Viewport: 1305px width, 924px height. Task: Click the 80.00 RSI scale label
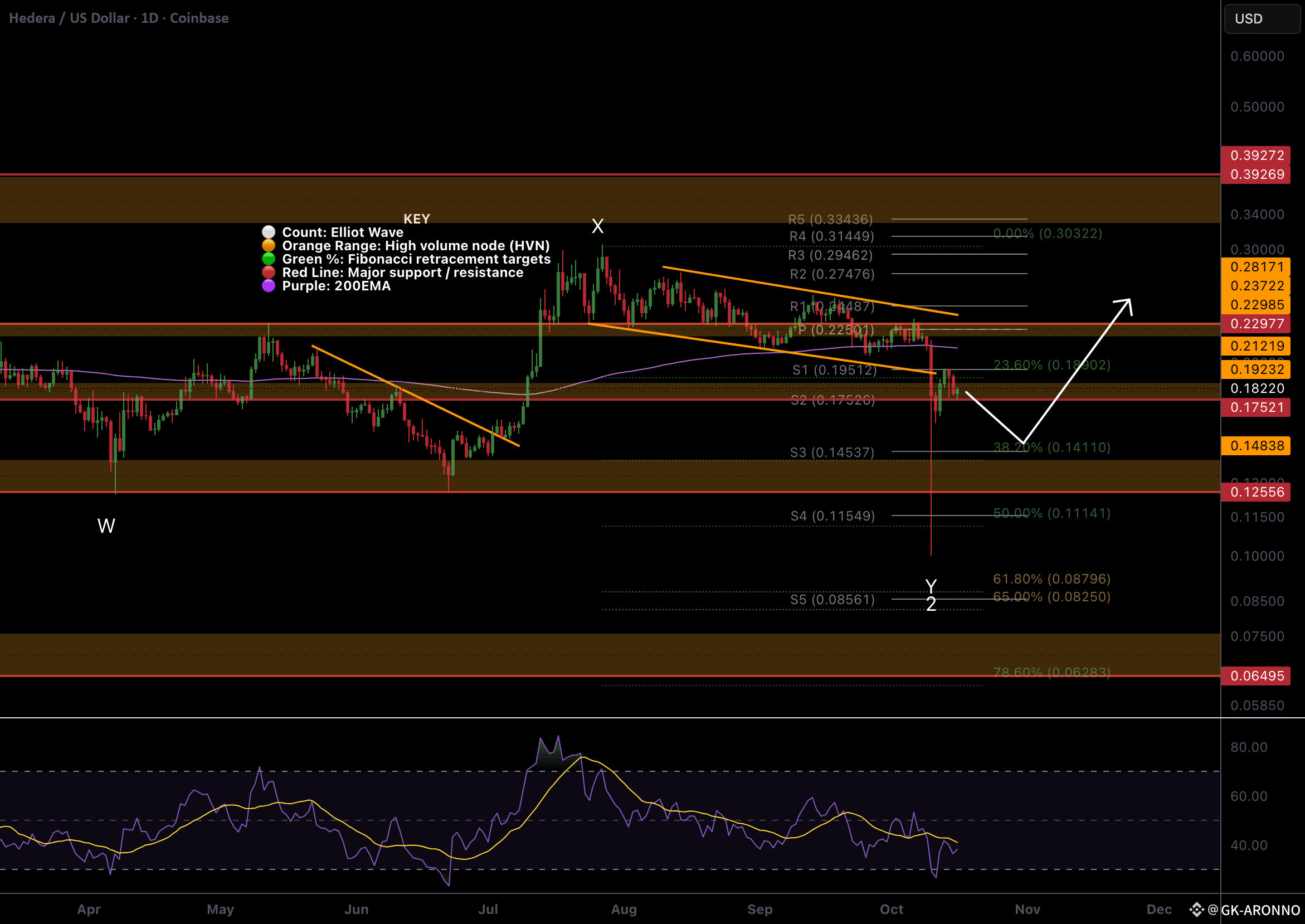point(1249,747)
